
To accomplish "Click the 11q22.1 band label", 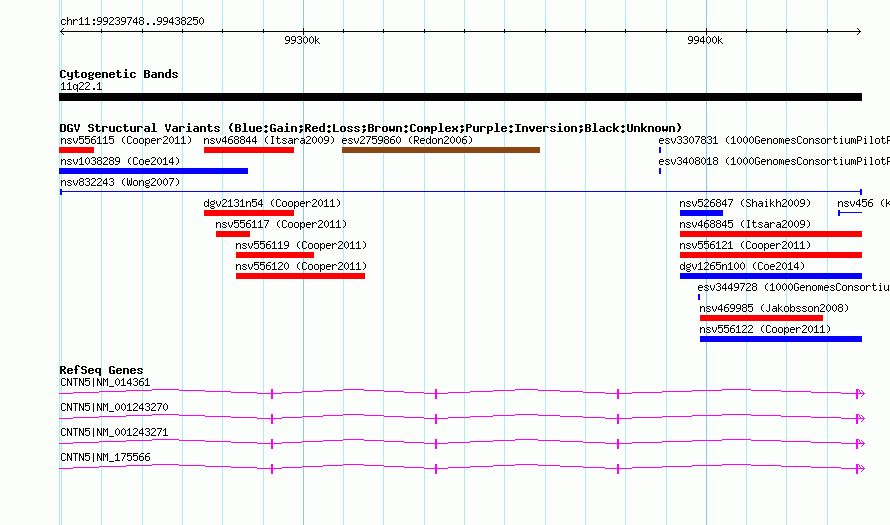I will click(81, 86).
